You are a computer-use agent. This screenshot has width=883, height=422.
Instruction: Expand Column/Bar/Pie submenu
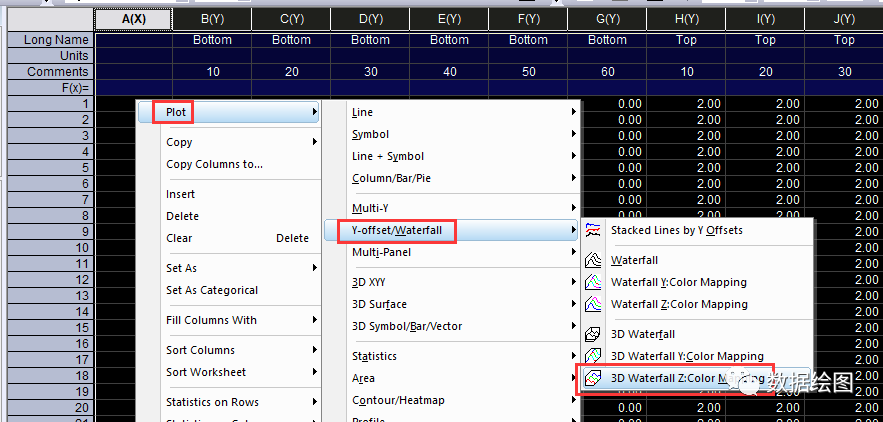click(452, 178)
